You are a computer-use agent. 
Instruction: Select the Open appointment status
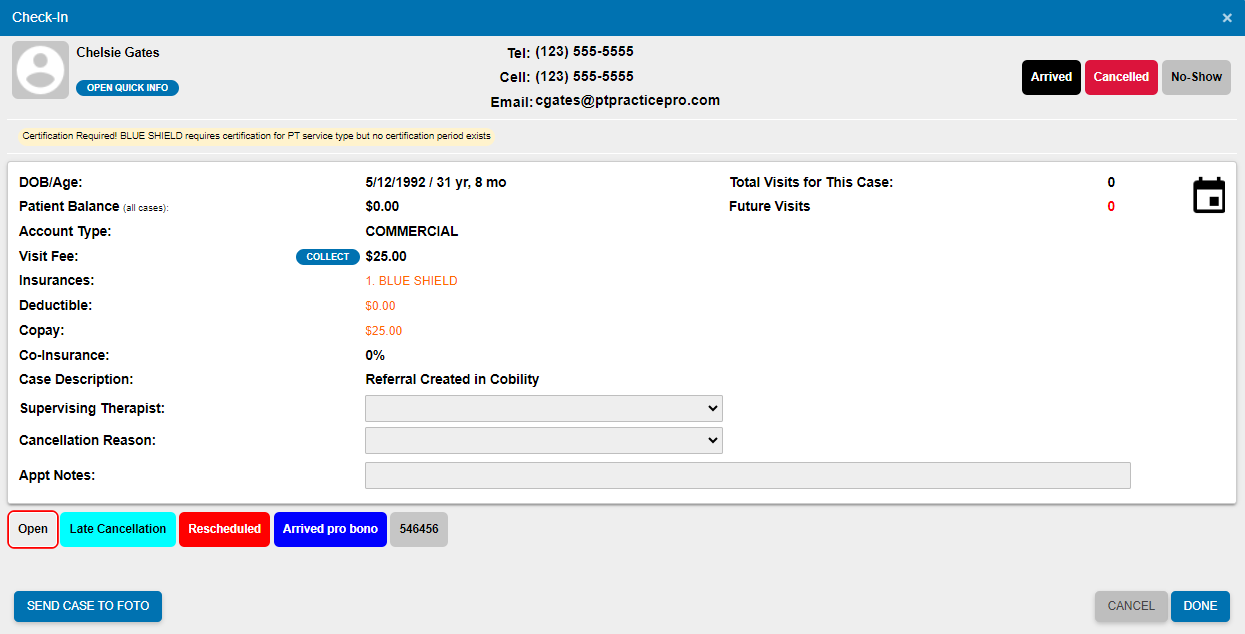(x=32, y=529)
